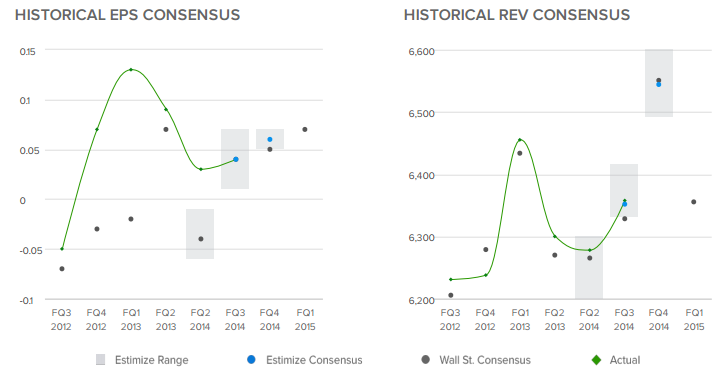Click EPS actual point for FQ2 2013
Image resolution: width=722 pixels, height=374 pixels.
(x=166, y=110)
